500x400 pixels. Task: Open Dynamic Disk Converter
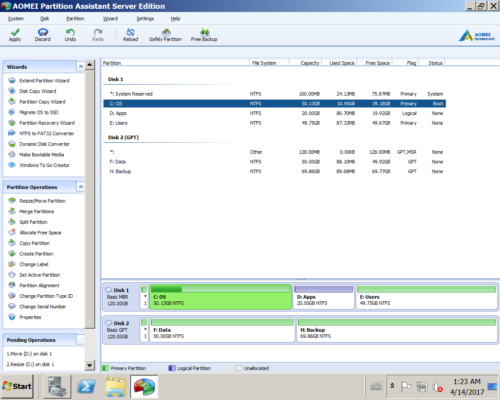(x=39, y=144)
